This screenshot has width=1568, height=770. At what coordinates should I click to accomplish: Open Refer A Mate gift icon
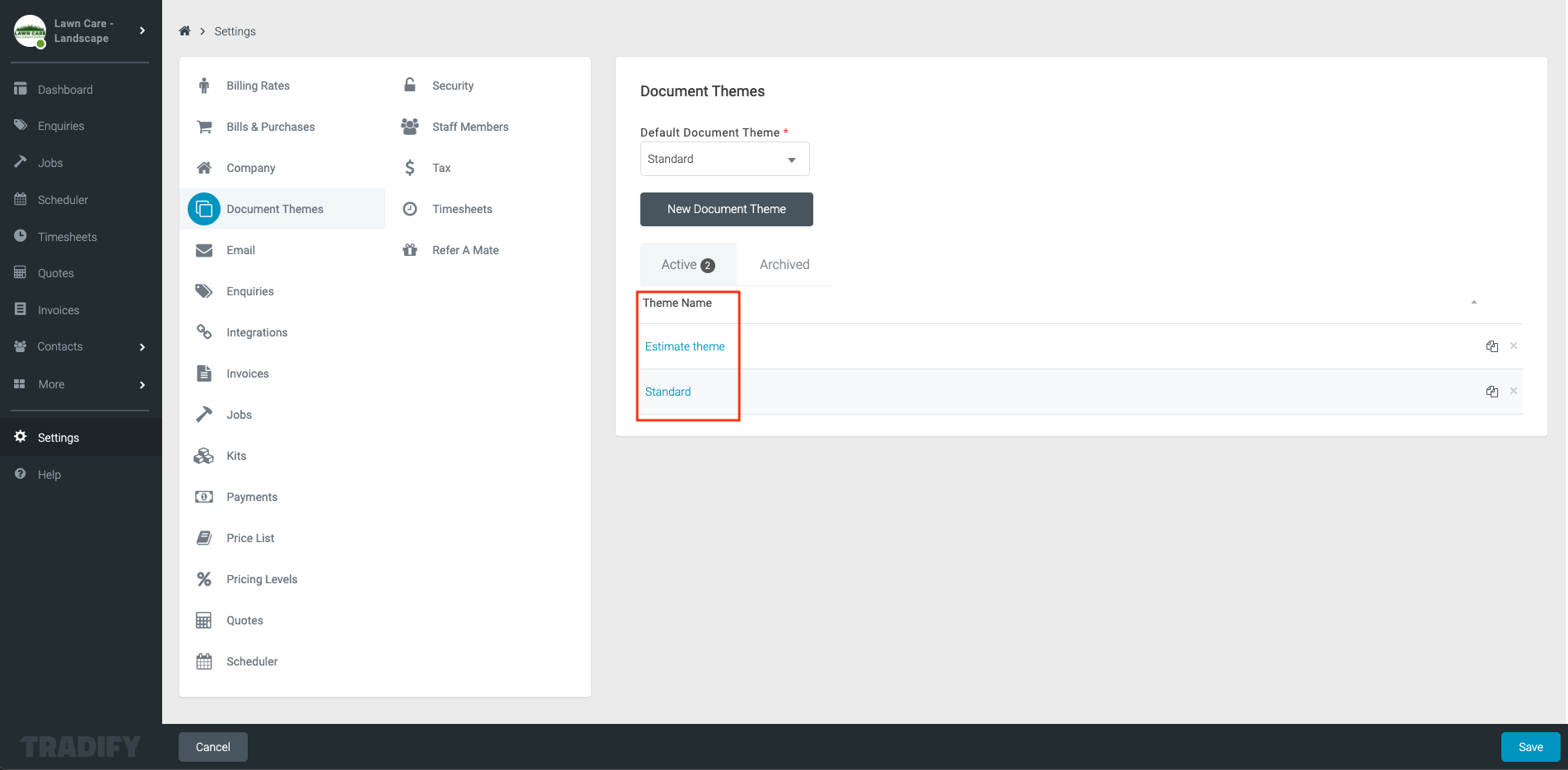[410, 250]
